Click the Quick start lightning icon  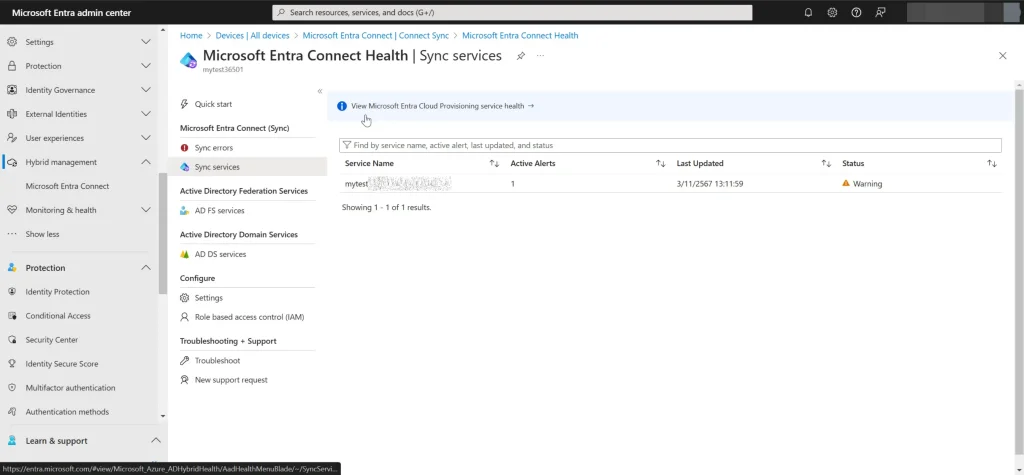point(184,104)
